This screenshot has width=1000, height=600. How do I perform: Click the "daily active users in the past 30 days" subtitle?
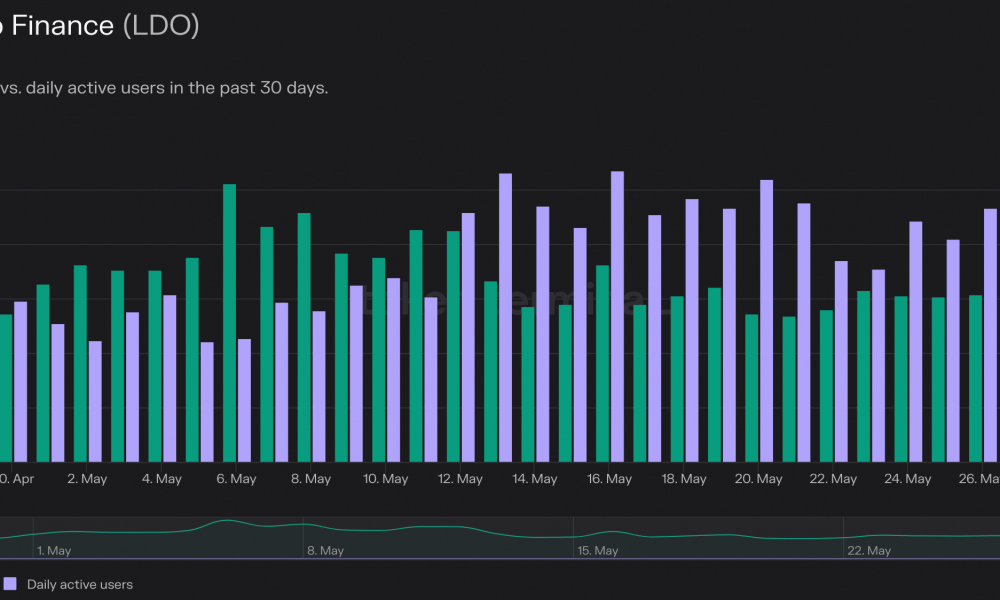[177, 88]
